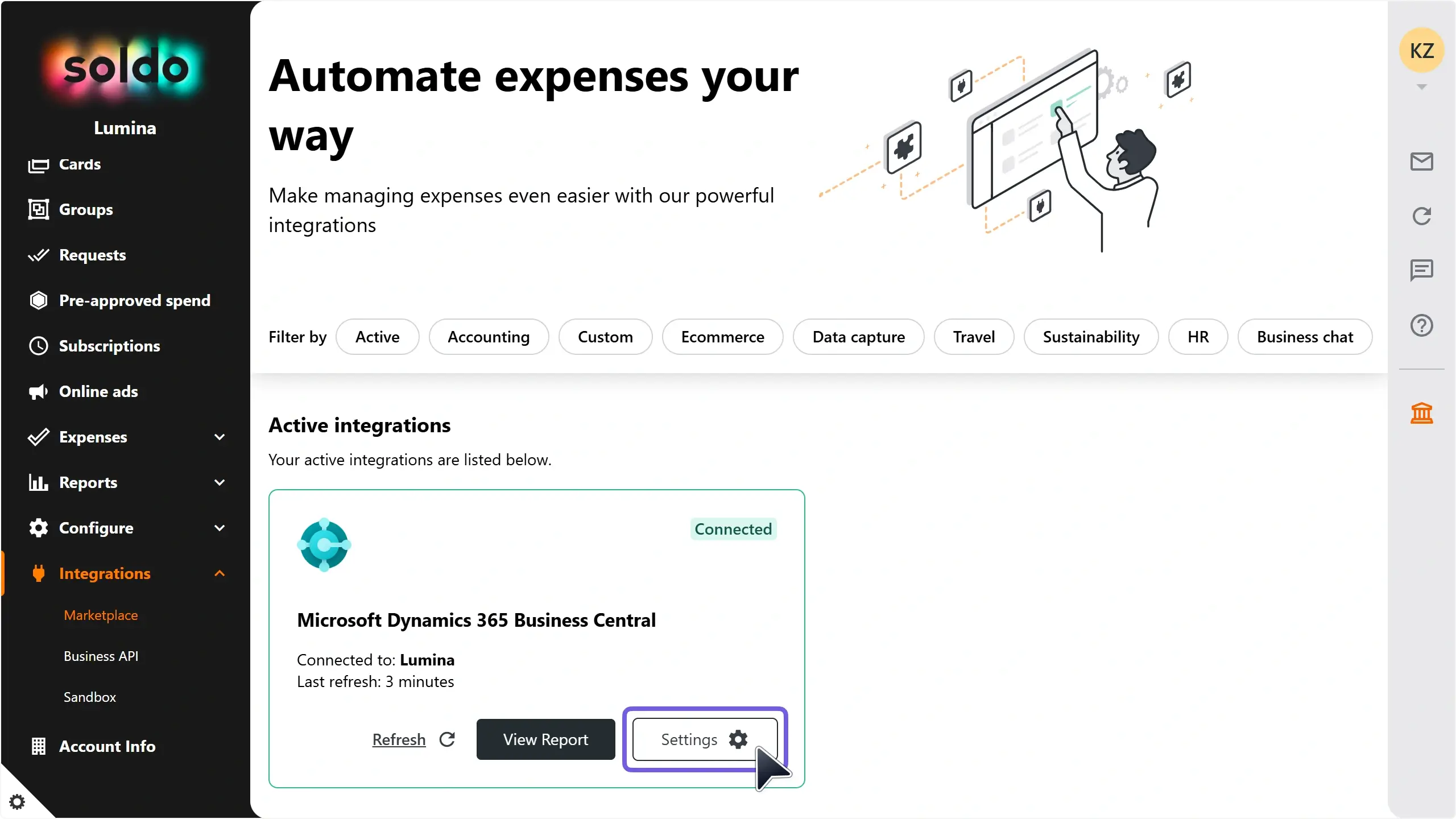Click the Microsoft Dynamics 365 logo

pyautogui.click(x=324, y=545)
